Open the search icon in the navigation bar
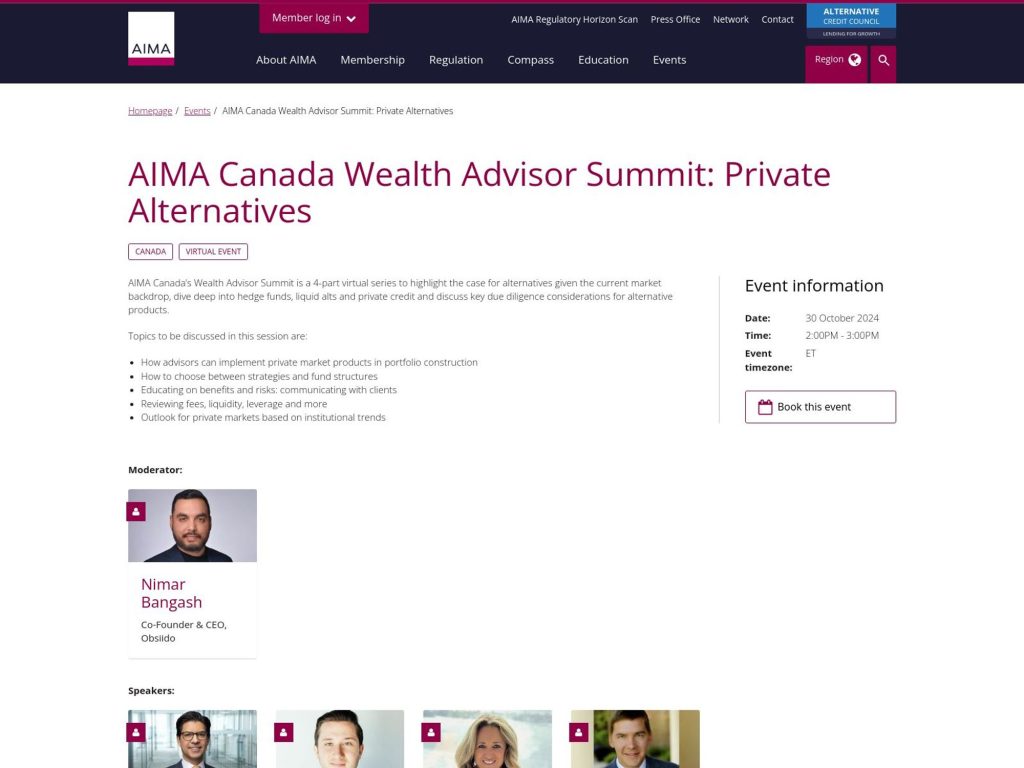Viewport: 1024px width, 768px height. tap(883, 60)
